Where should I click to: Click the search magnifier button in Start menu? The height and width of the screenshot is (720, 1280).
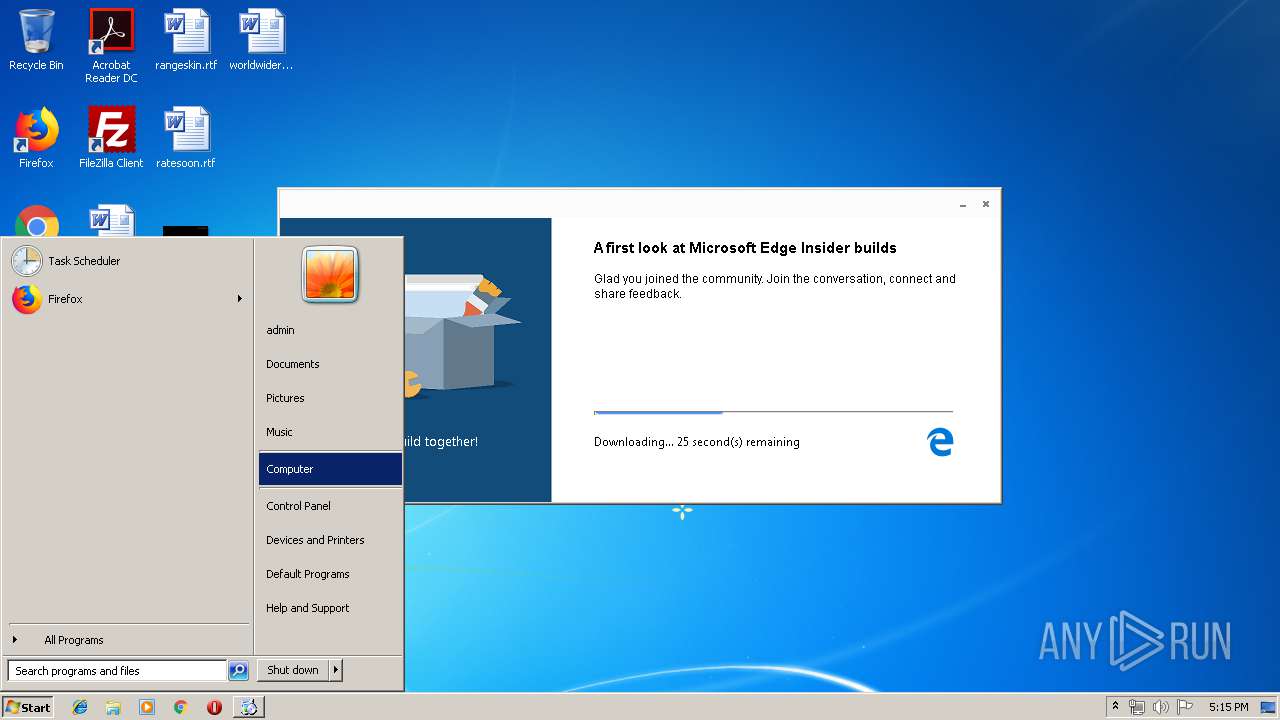(x=238, y=671)
